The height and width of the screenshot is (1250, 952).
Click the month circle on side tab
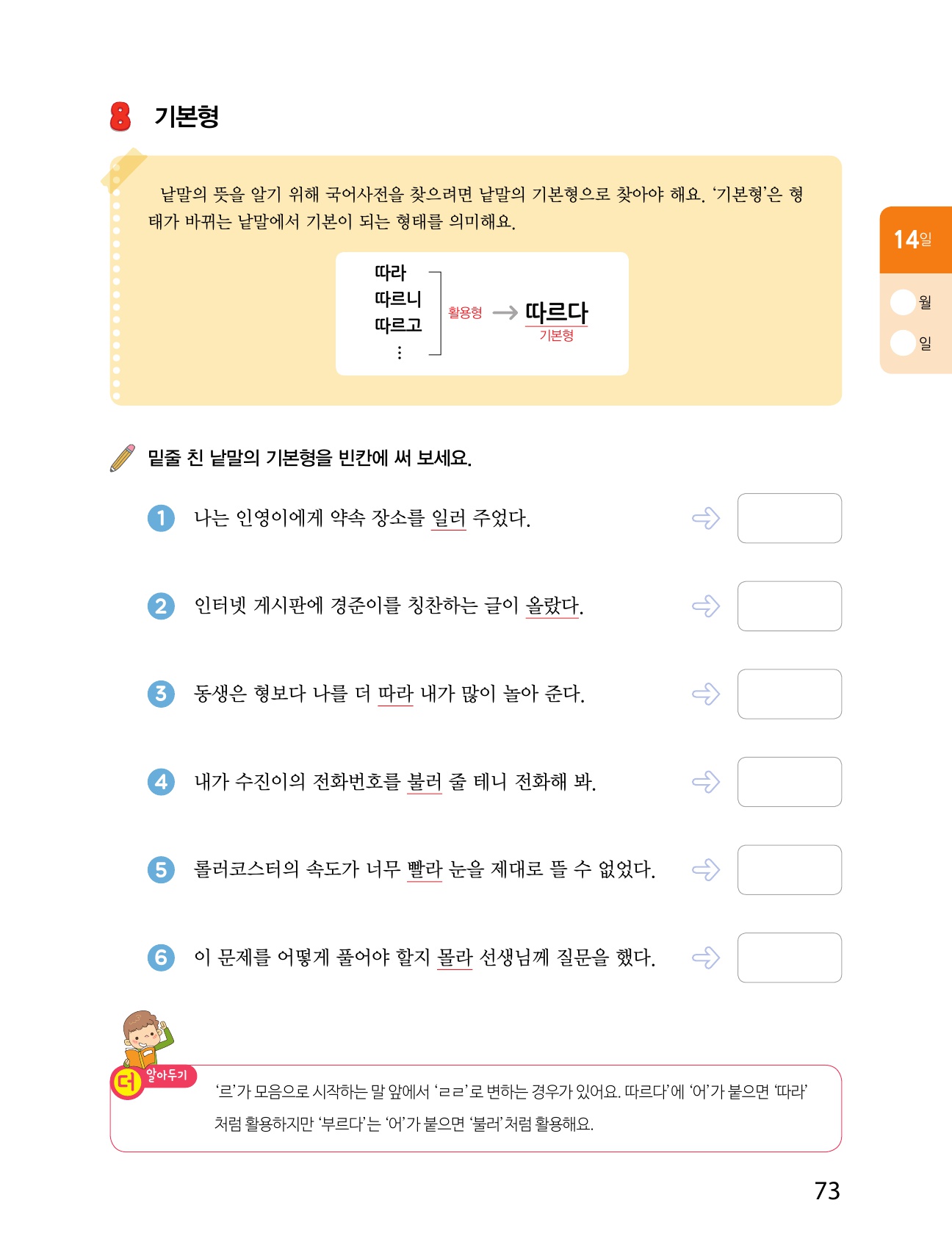click(902, 302)
